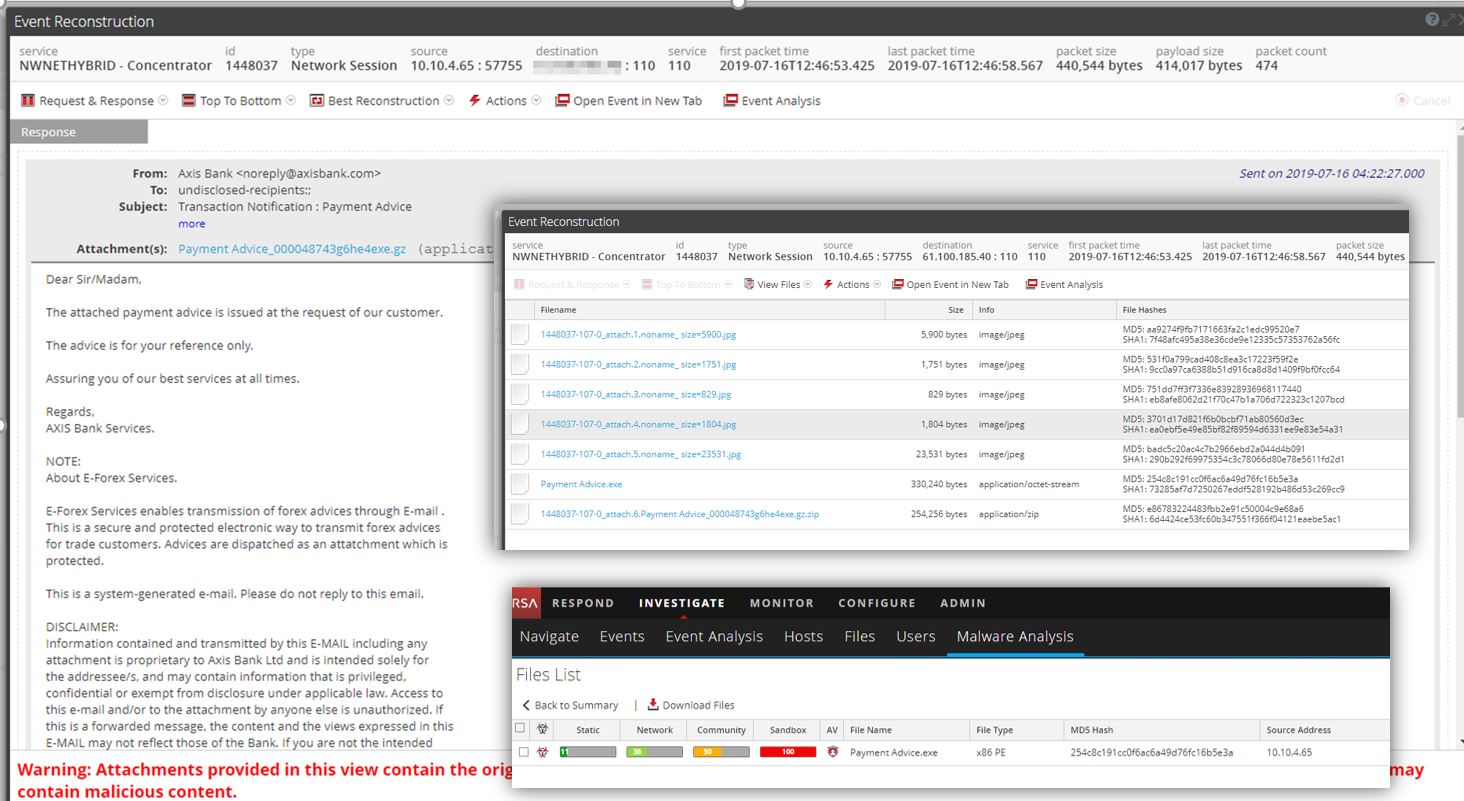This screenshot has width=1464, height=801.
Task: Tick the checkbox for the Payment Advice.exe row
Action: point(521,752)
